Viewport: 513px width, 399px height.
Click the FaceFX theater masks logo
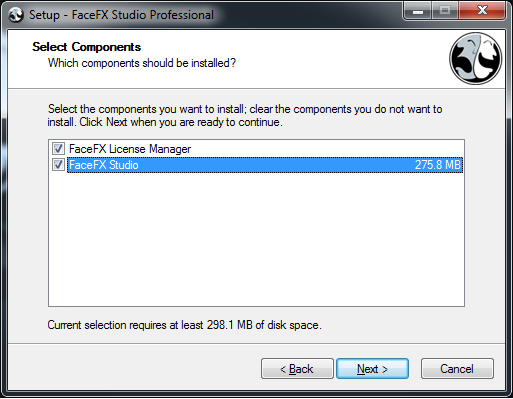pos(476,58)
